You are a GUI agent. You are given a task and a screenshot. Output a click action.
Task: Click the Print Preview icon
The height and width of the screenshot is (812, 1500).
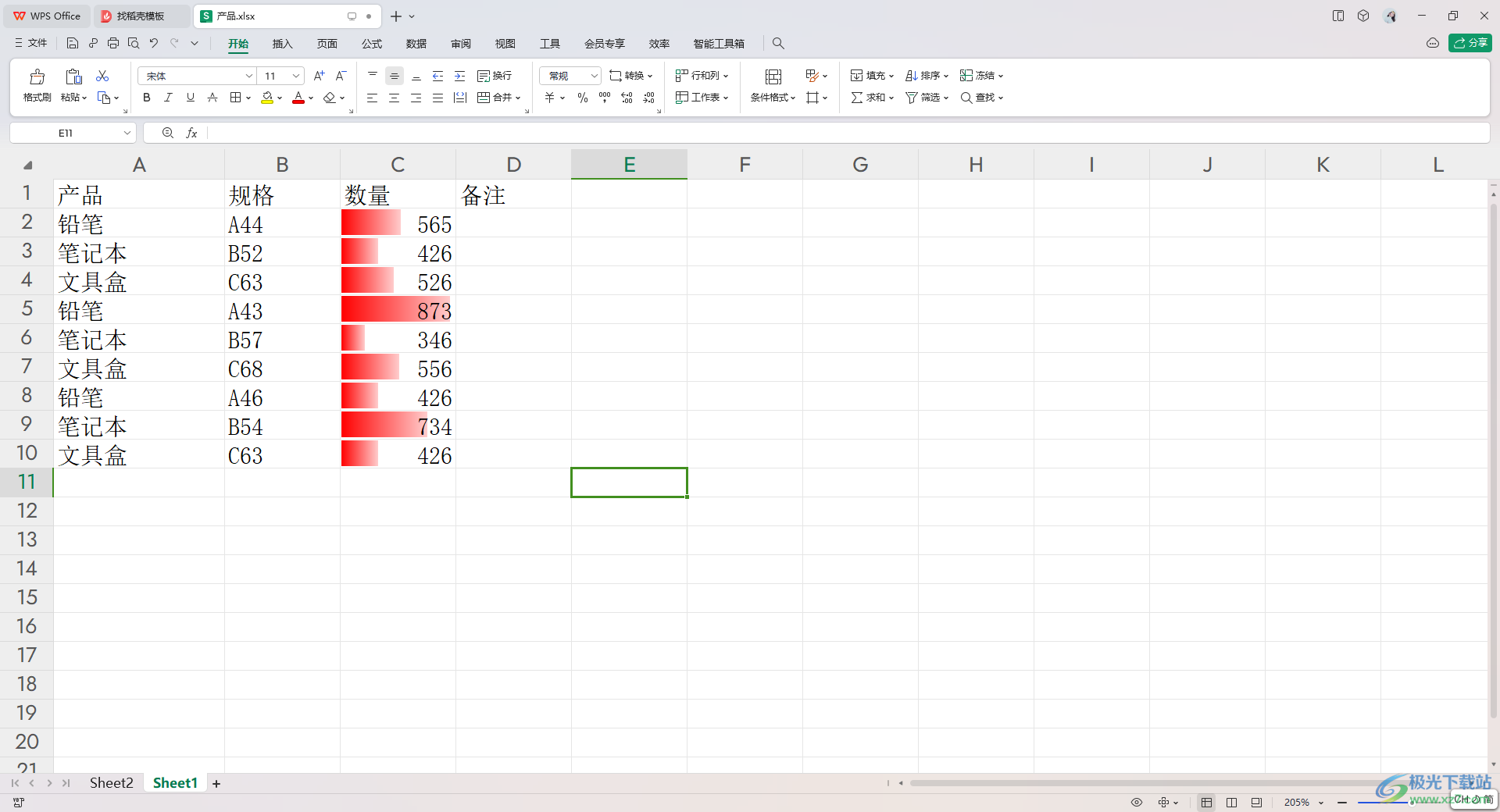point(134,43)
